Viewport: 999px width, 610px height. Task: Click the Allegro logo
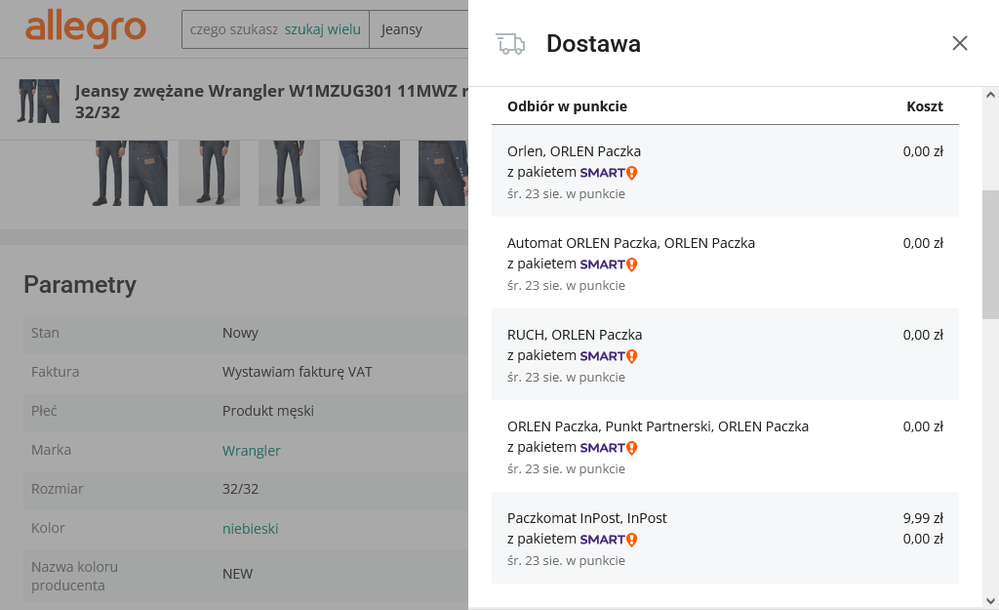coord(85,29)
